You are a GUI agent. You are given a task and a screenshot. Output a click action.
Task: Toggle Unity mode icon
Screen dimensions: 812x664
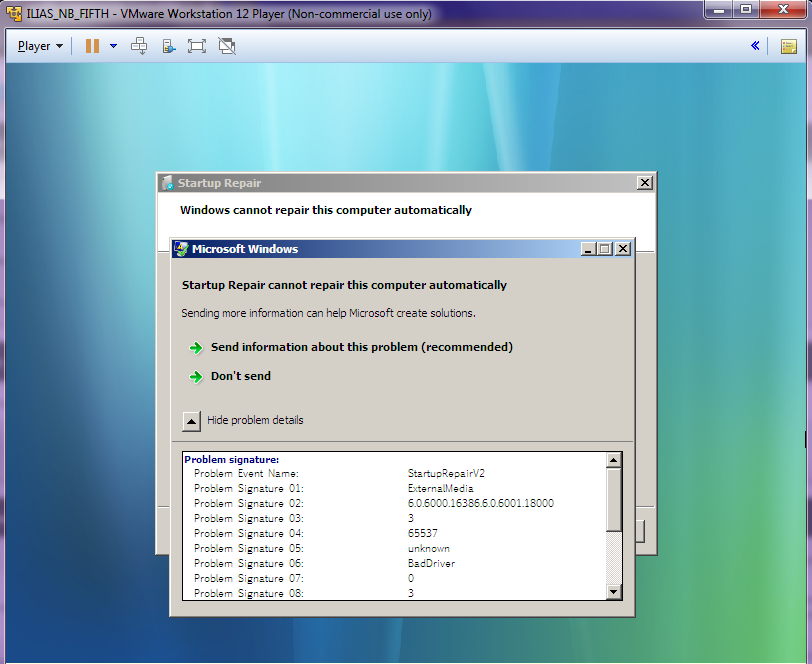[x=227, y=46]
